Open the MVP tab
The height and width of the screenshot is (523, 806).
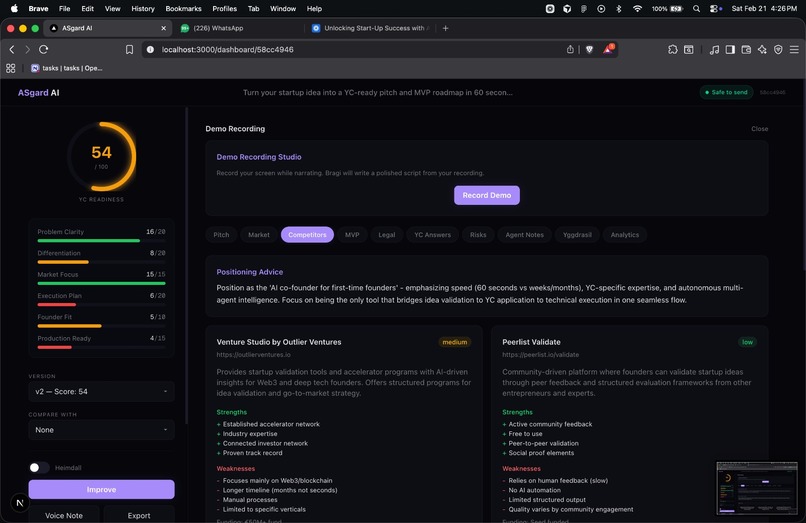[x=352, y=235]
